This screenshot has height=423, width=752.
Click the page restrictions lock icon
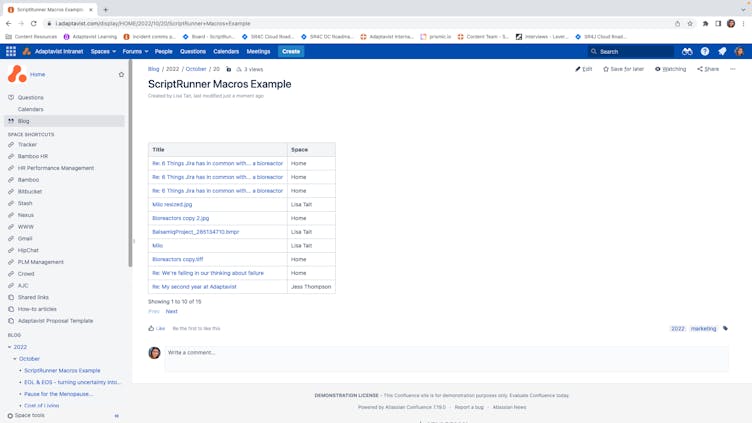[x=229, y=70]
